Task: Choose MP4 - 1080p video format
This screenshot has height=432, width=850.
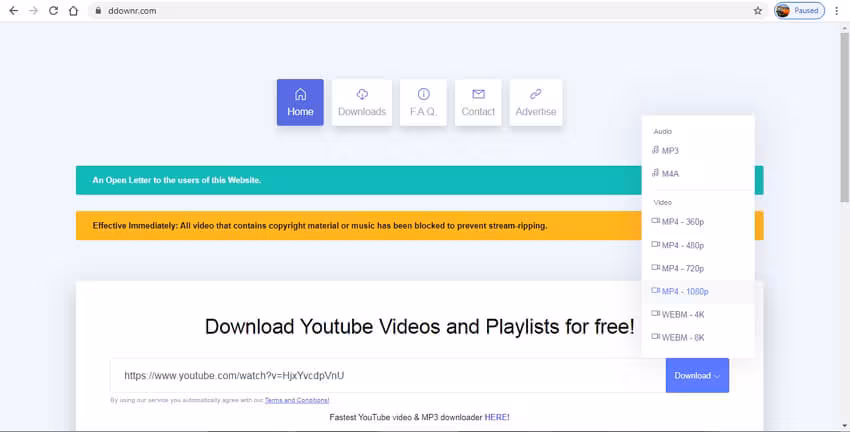Action: tap(698, 292)
